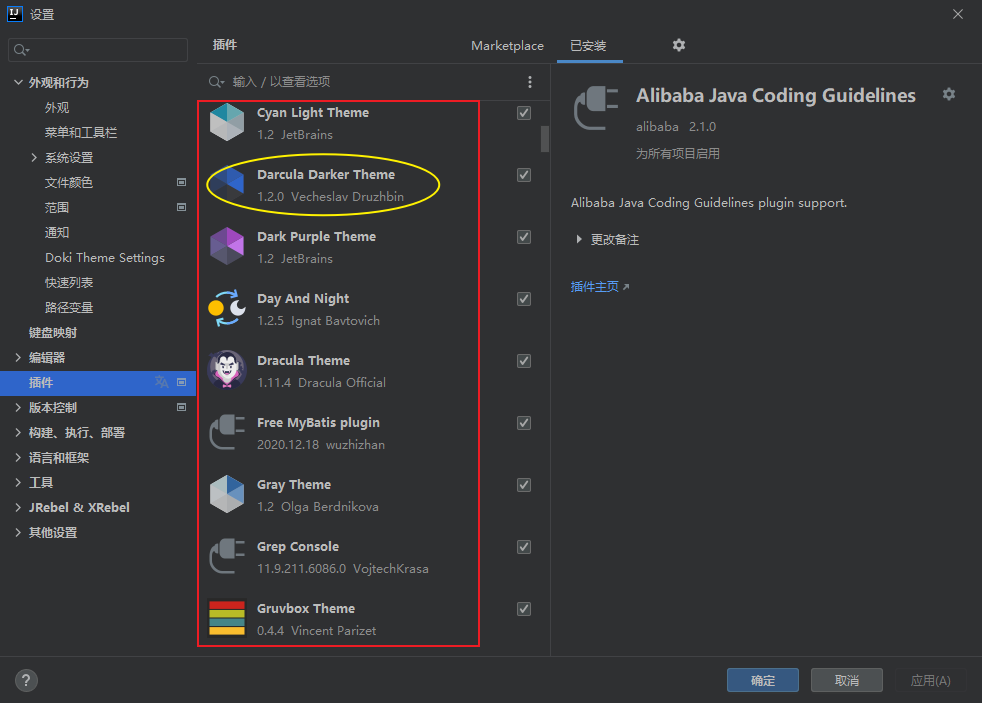Viewport: 982px width, 703px height.
Task: Expand the 构建、执行、部署 section
Action: pos(18,433)
